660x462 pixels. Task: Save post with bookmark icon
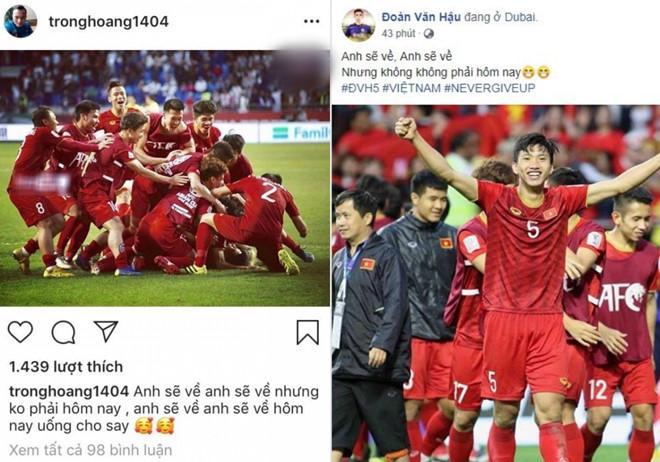[308, 332]
